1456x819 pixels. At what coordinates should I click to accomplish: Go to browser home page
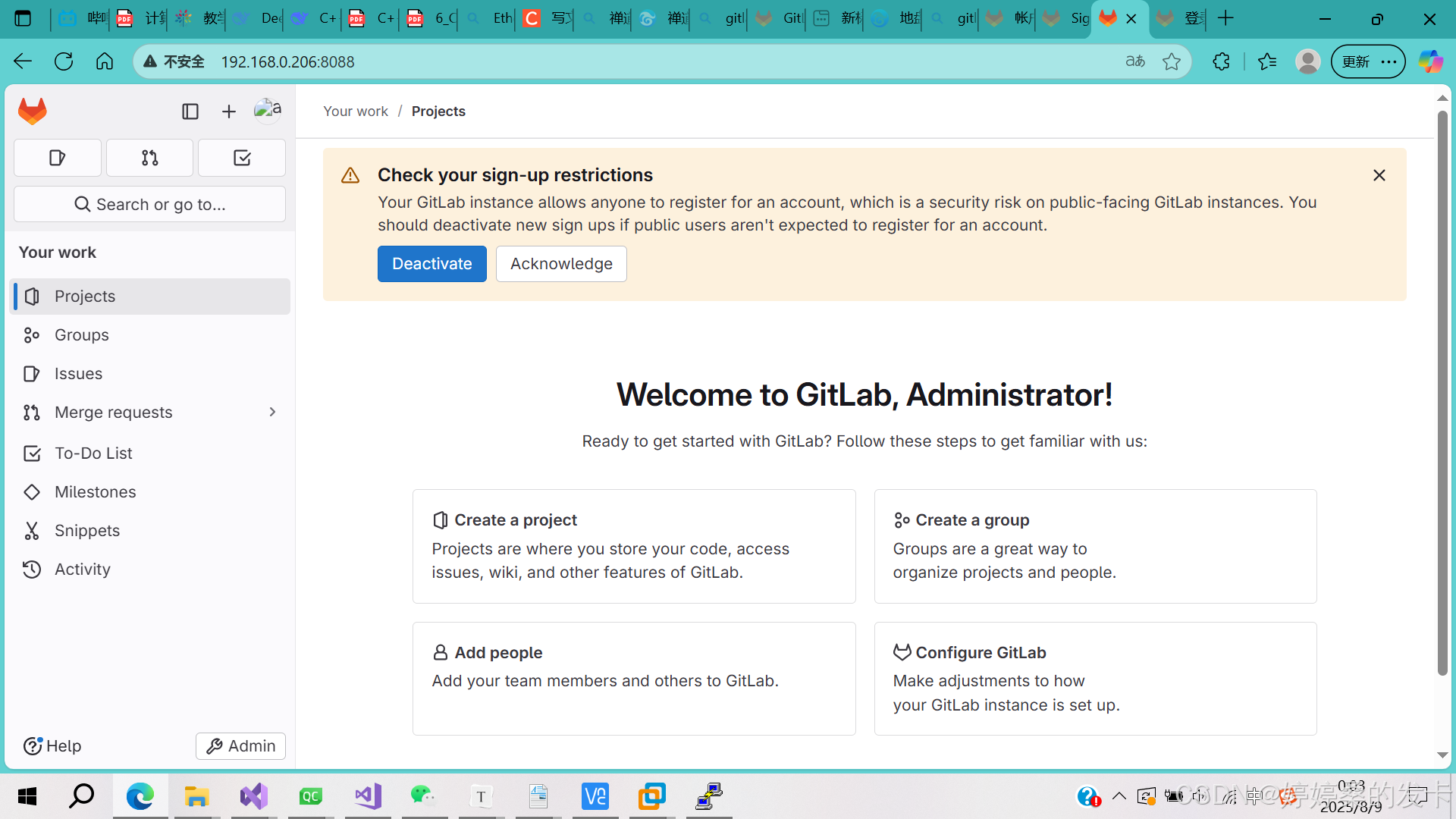105,61
